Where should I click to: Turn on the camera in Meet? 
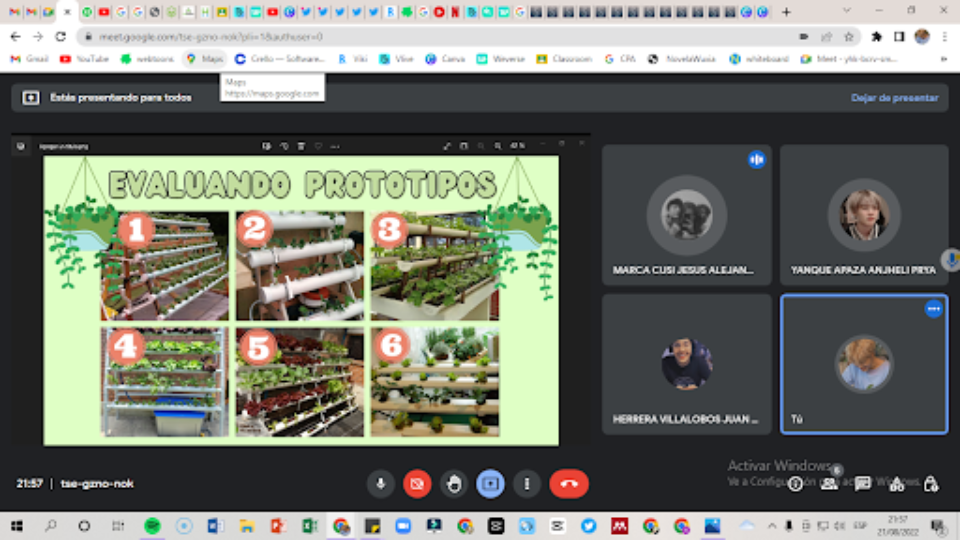coord(417,484)
